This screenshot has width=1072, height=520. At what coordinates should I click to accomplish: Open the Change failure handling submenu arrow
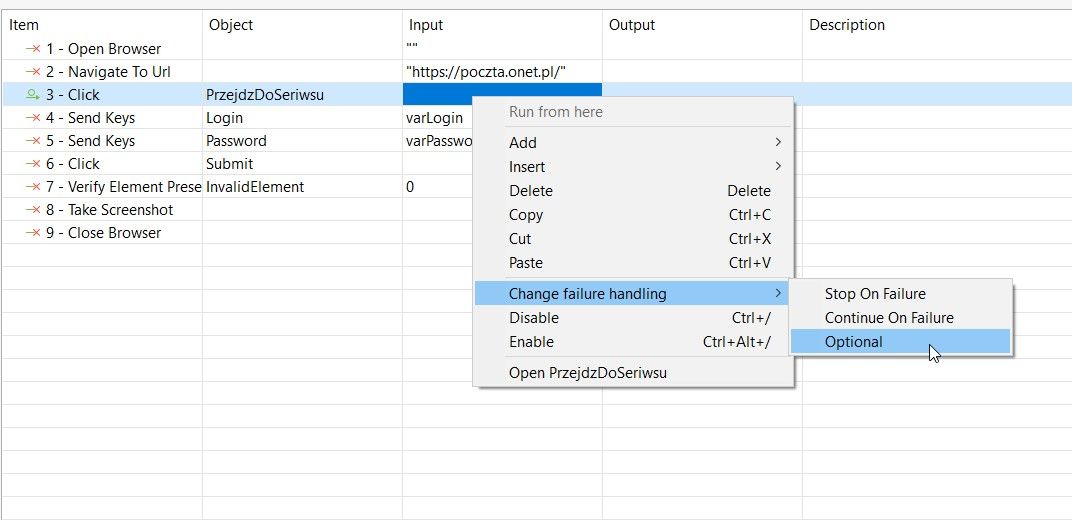click(778, 294)
